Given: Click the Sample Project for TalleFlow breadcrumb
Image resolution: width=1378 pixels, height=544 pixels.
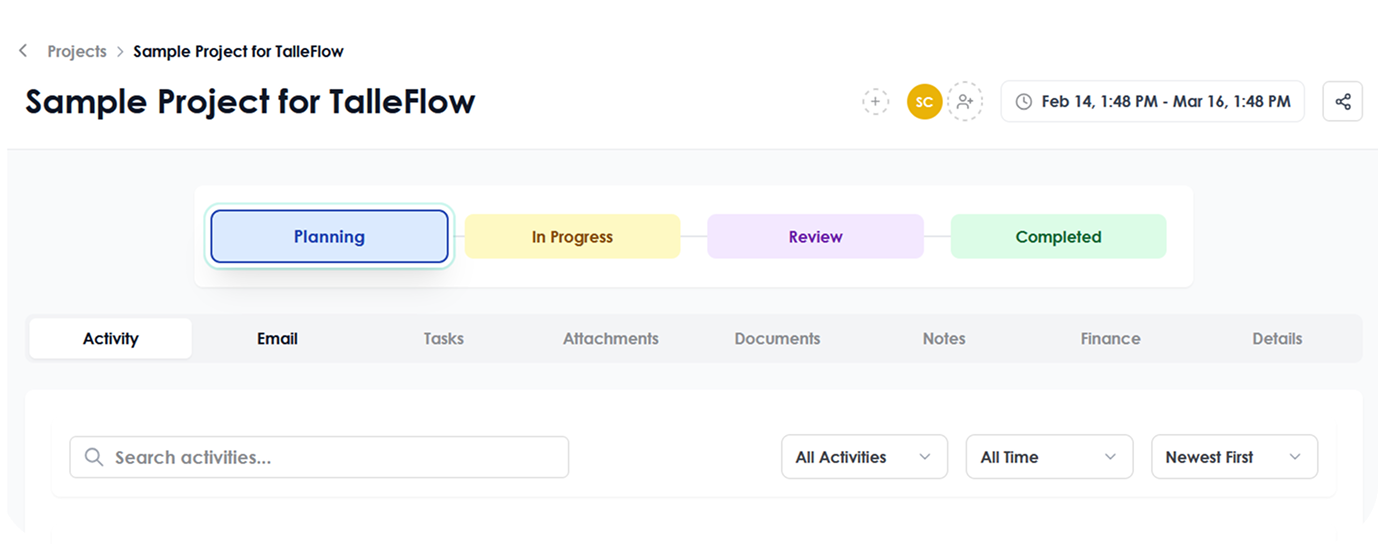Looking at the screenshot, I should (238, 51).
